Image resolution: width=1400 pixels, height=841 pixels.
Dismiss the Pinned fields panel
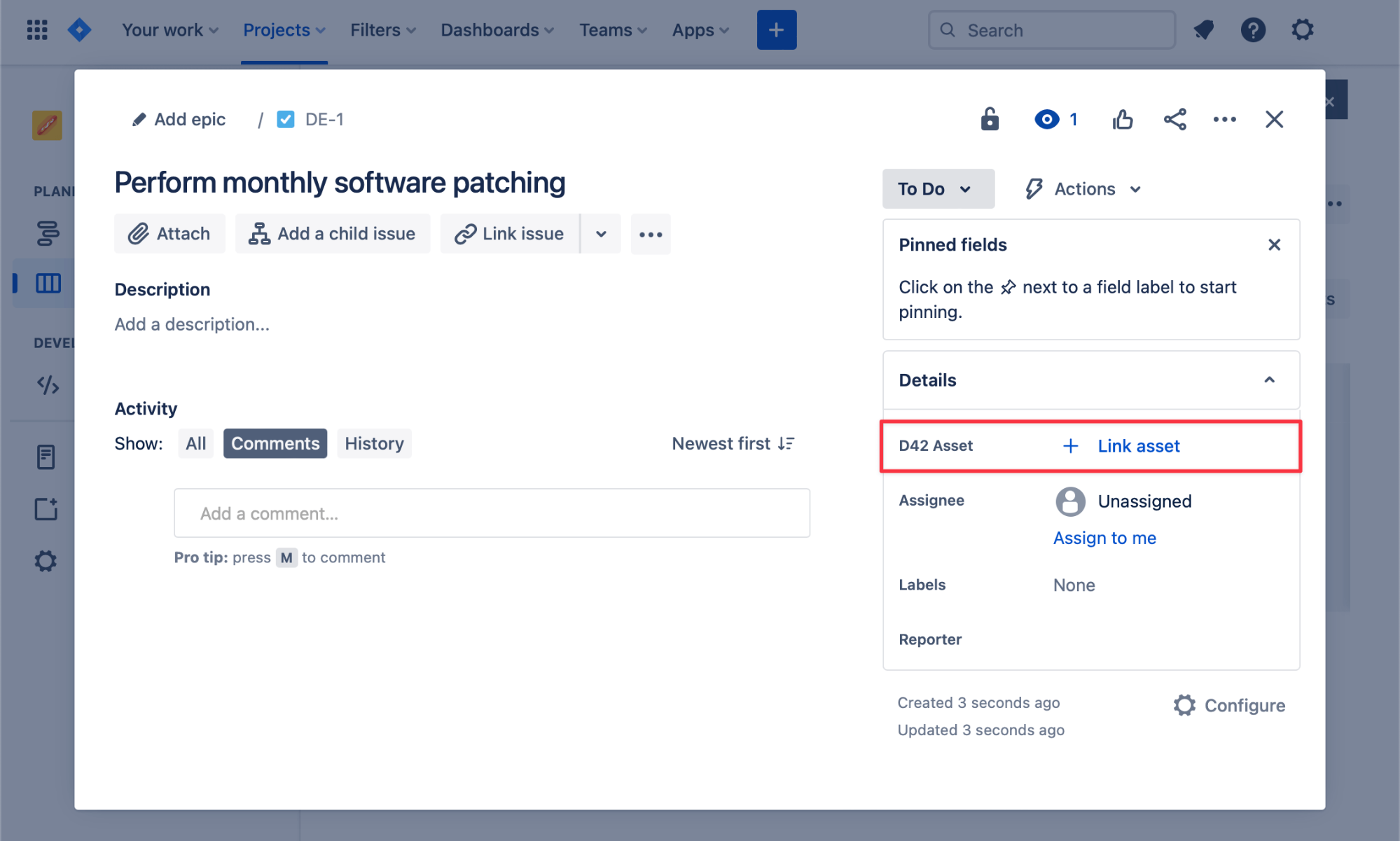point(1274,244)
